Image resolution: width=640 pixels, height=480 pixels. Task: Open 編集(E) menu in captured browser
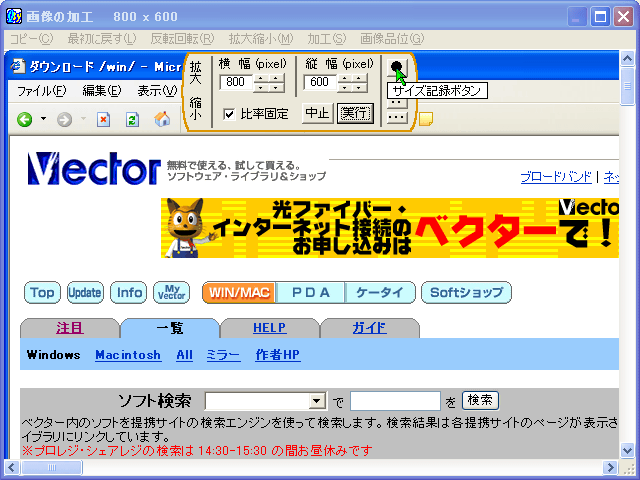(102, 91)
